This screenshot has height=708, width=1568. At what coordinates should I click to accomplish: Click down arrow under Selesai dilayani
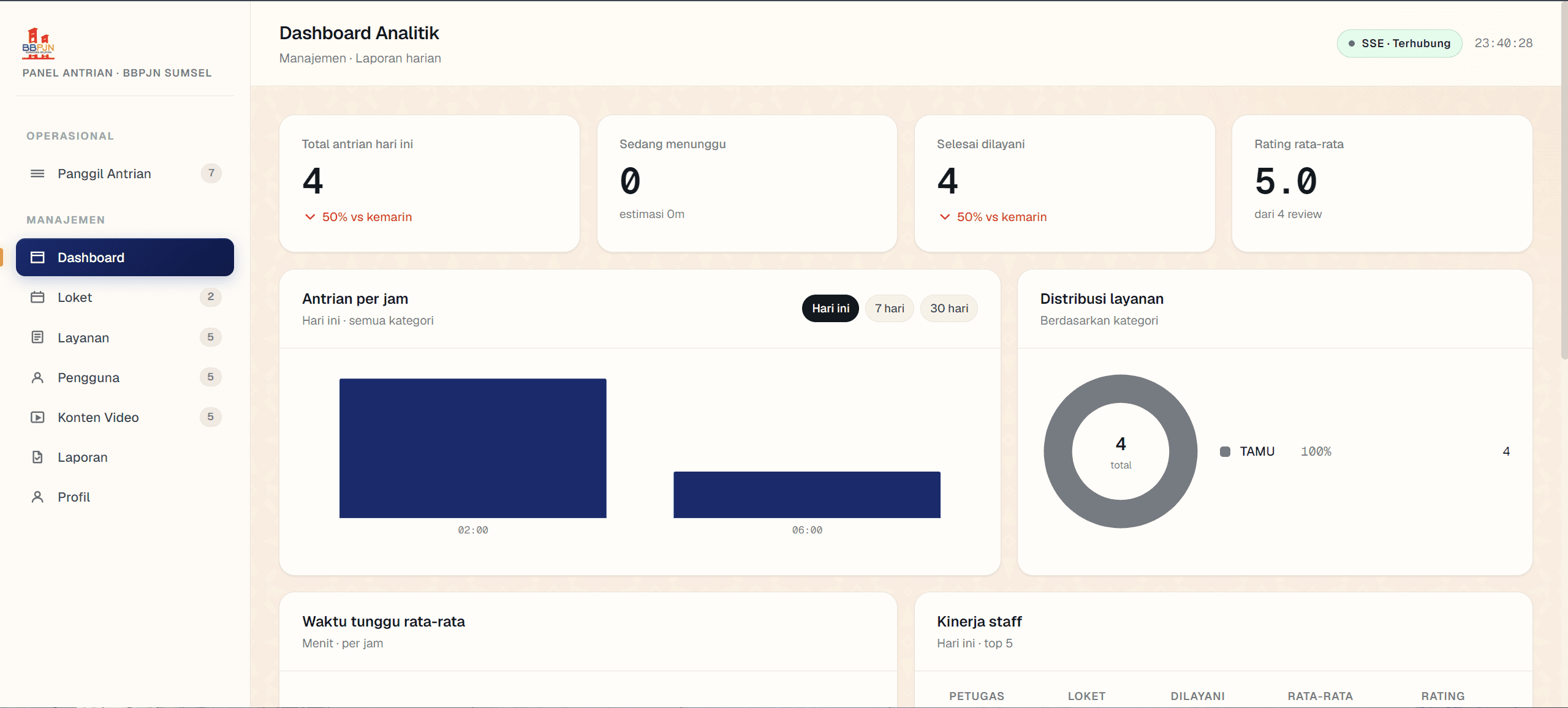pyautogui.click(x=945, y=217)
